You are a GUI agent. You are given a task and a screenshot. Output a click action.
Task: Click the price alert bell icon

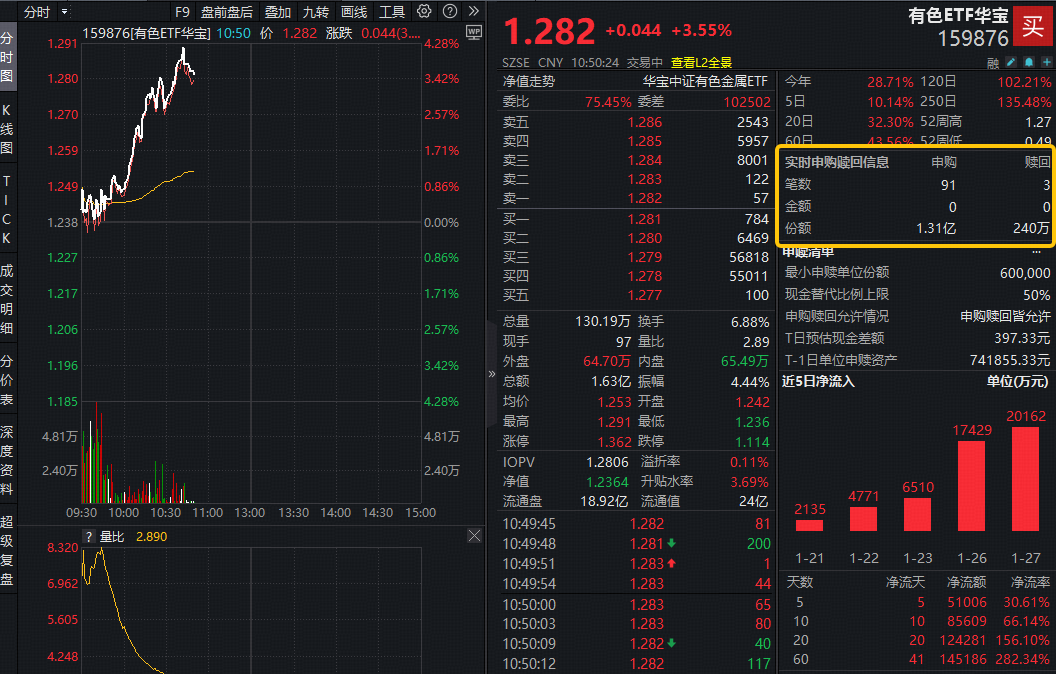1029,62
